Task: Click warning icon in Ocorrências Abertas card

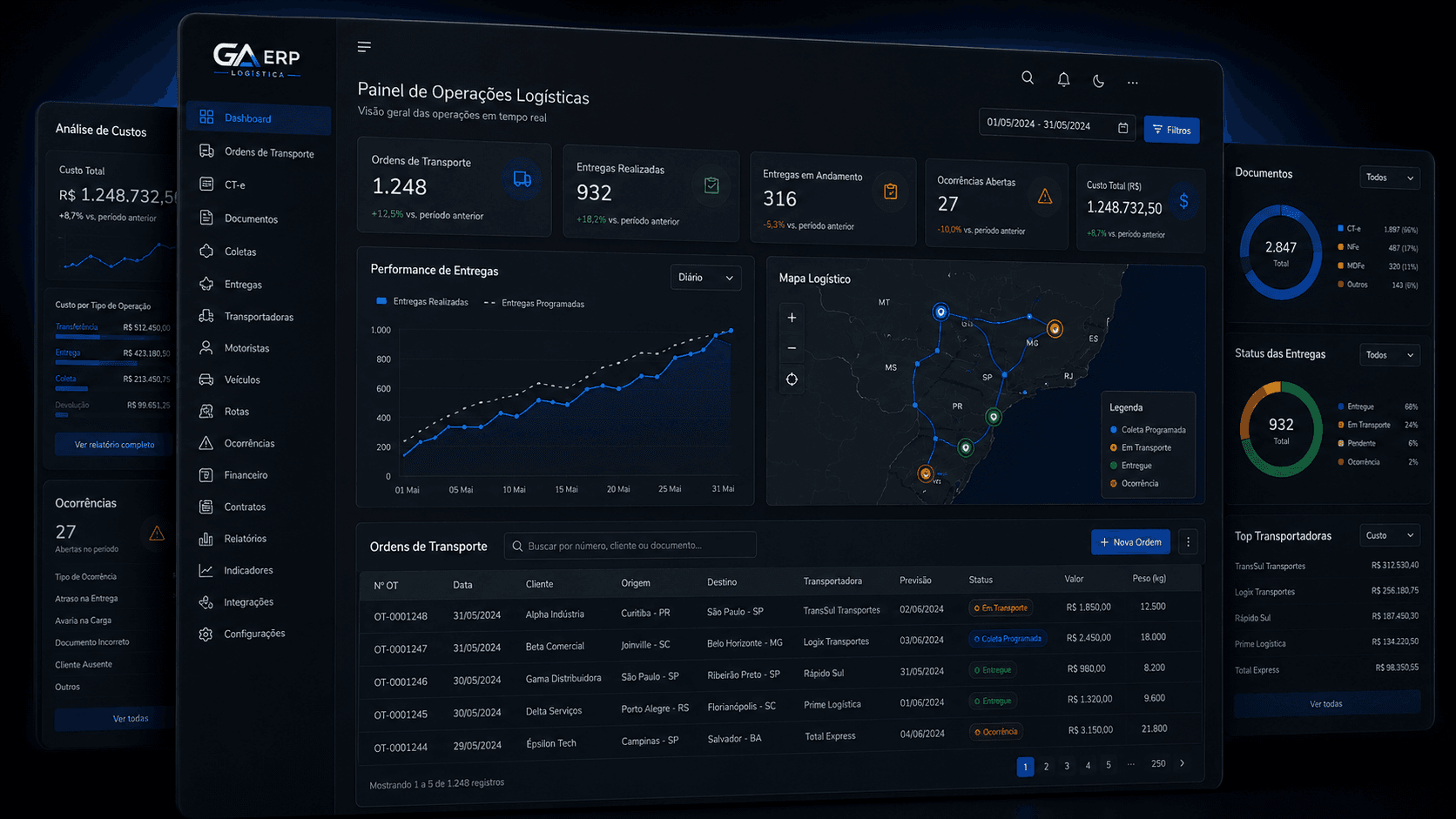Action: (x=1044, y=197)
